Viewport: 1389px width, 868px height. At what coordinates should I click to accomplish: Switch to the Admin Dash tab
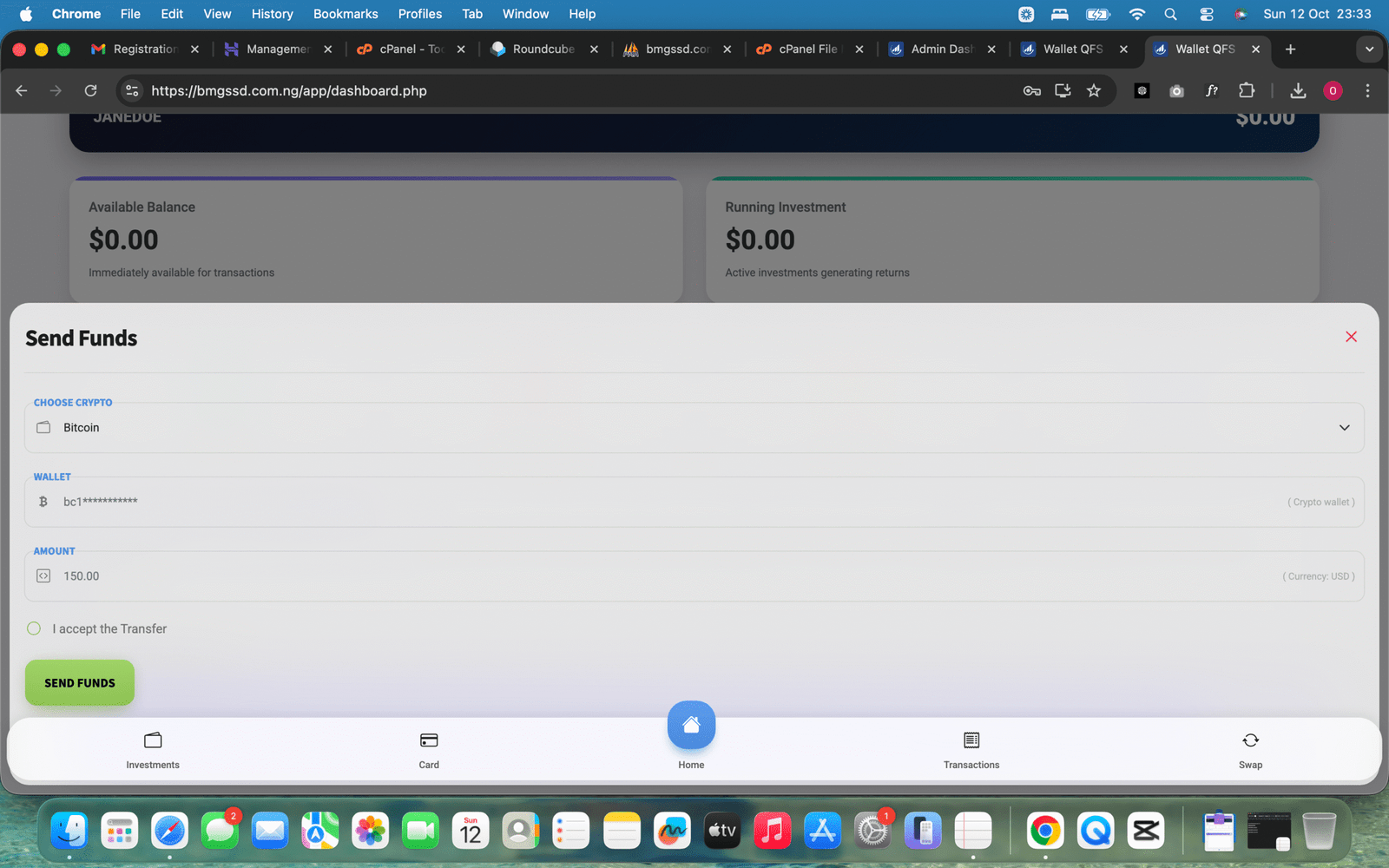click(941, 49)
